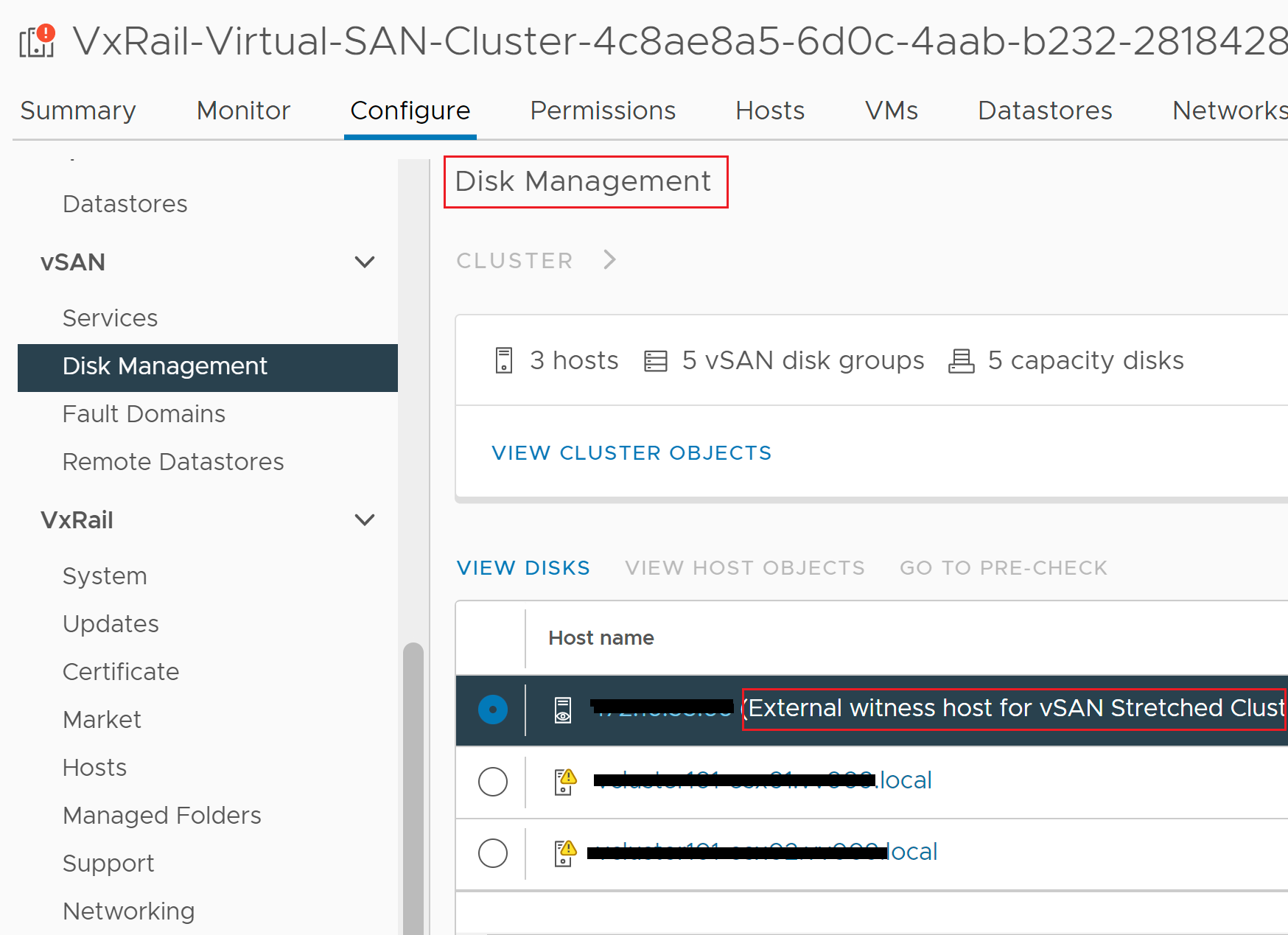1288x935 pixels.
Task: Select the radio button for the second .local host
Action: [x=493, y=853]
